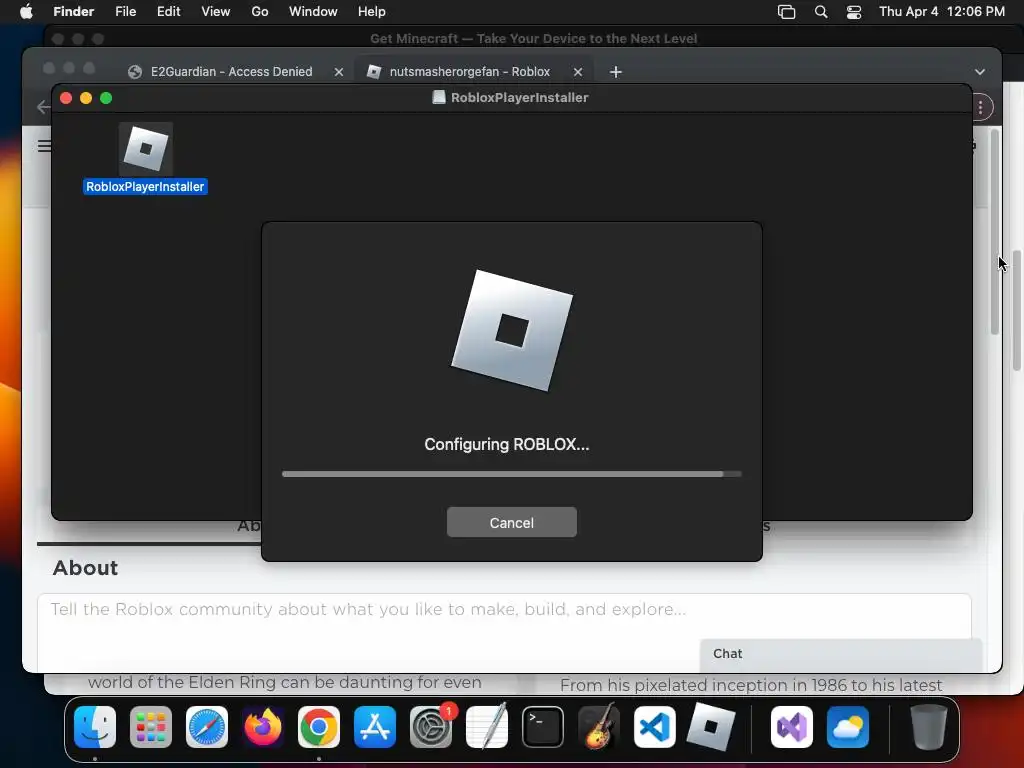
Task: Open Chrome three-dot menu
Action: click(x=980, y=107)
